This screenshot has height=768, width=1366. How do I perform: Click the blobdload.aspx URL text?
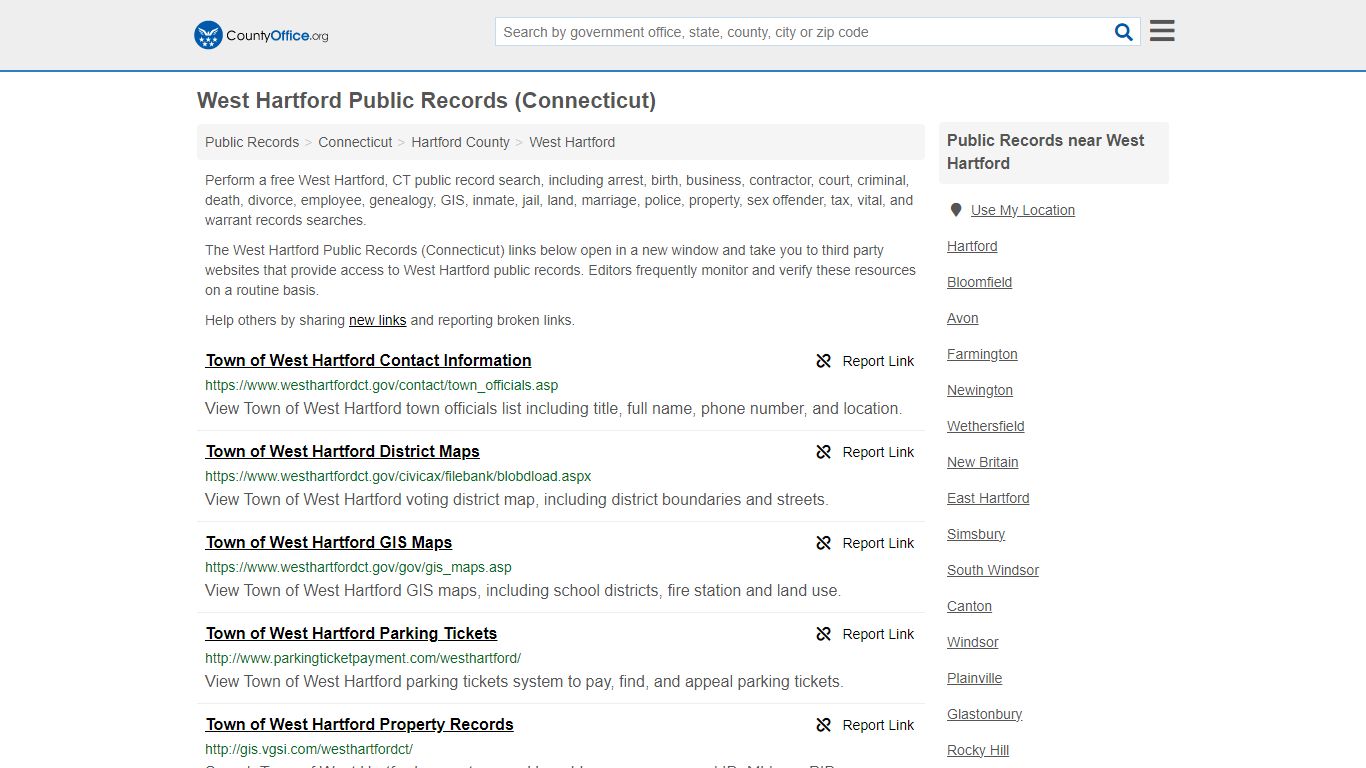(398, 476)
